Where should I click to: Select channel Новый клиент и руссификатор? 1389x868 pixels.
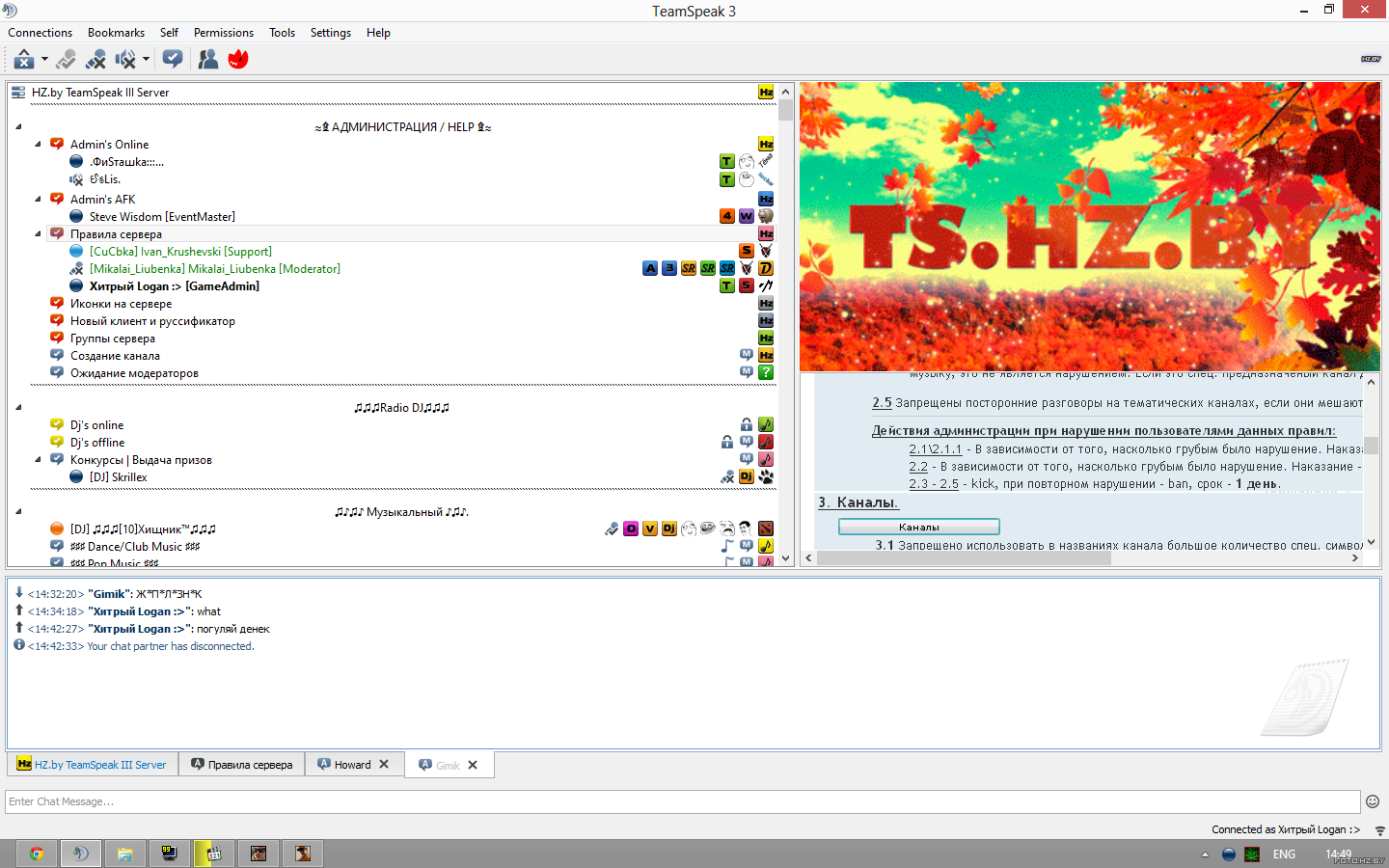[152, 321]
